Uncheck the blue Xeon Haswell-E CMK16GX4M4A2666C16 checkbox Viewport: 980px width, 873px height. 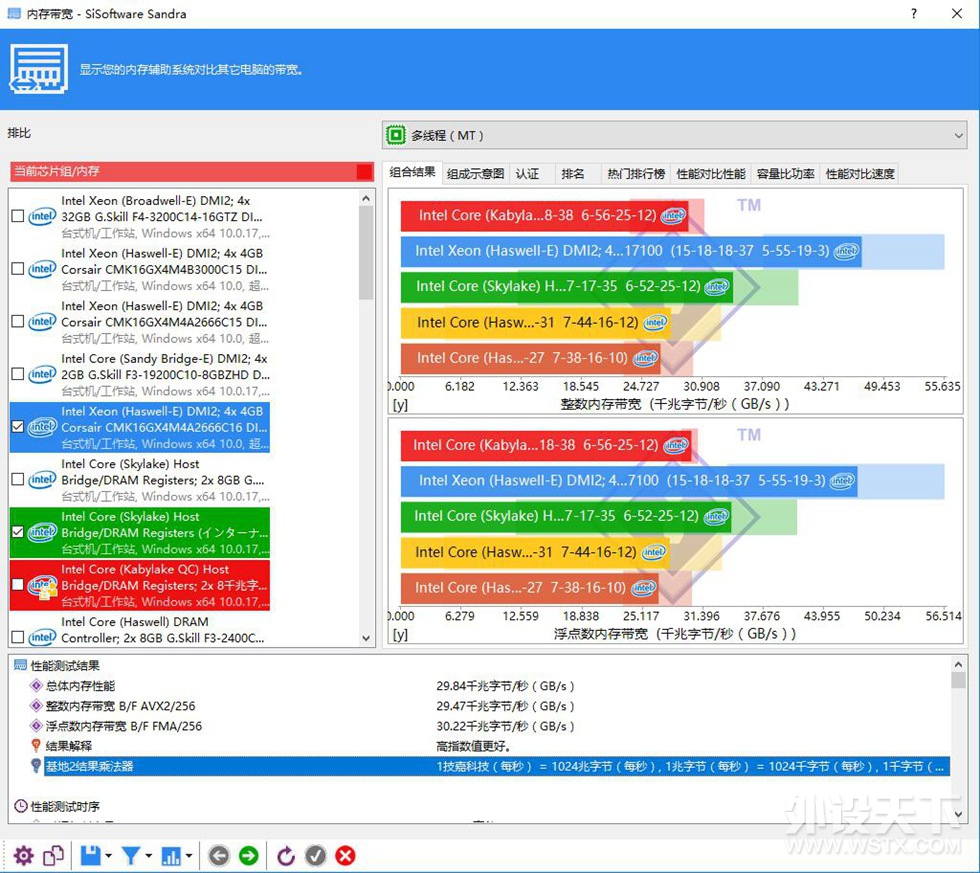click(x=18, y=426)
